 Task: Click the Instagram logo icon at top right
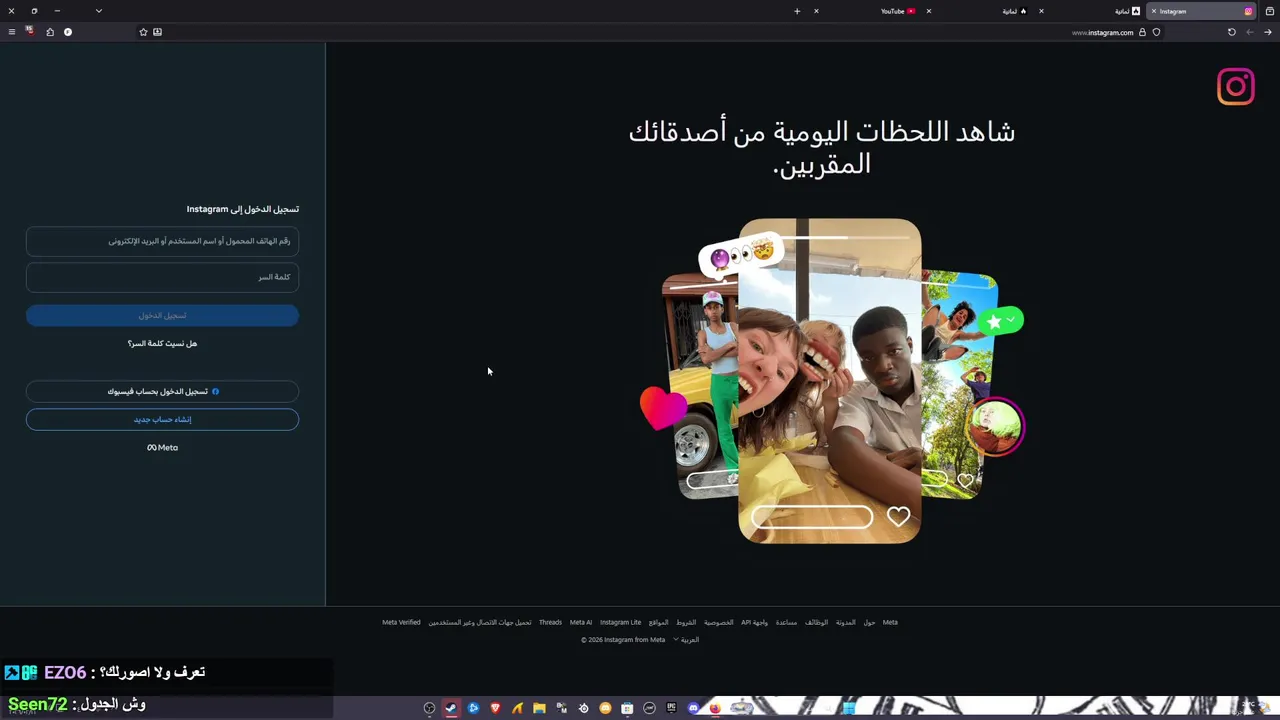[1236, 87]
